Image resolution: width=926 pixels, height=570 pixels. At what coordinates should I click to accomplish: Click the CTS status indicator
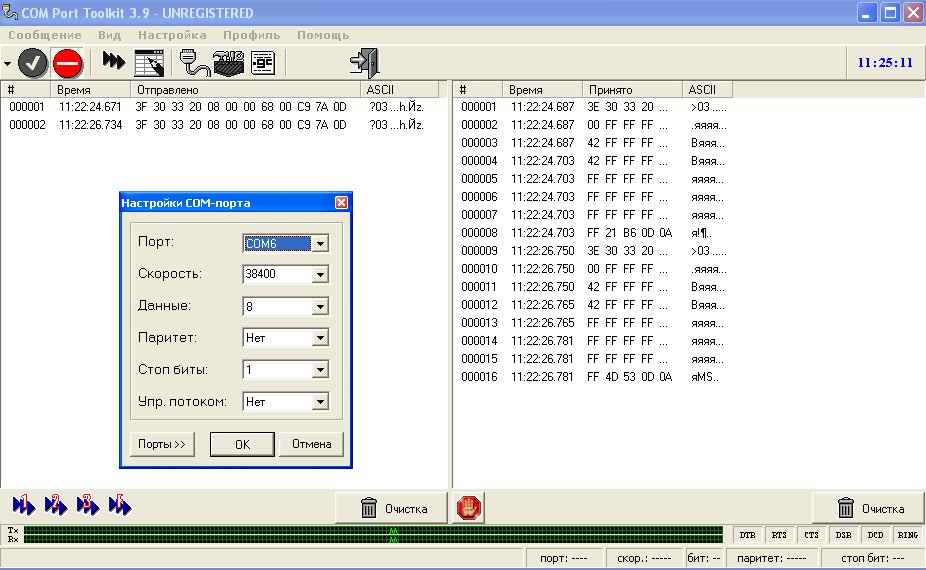click(x=811, y=535)
